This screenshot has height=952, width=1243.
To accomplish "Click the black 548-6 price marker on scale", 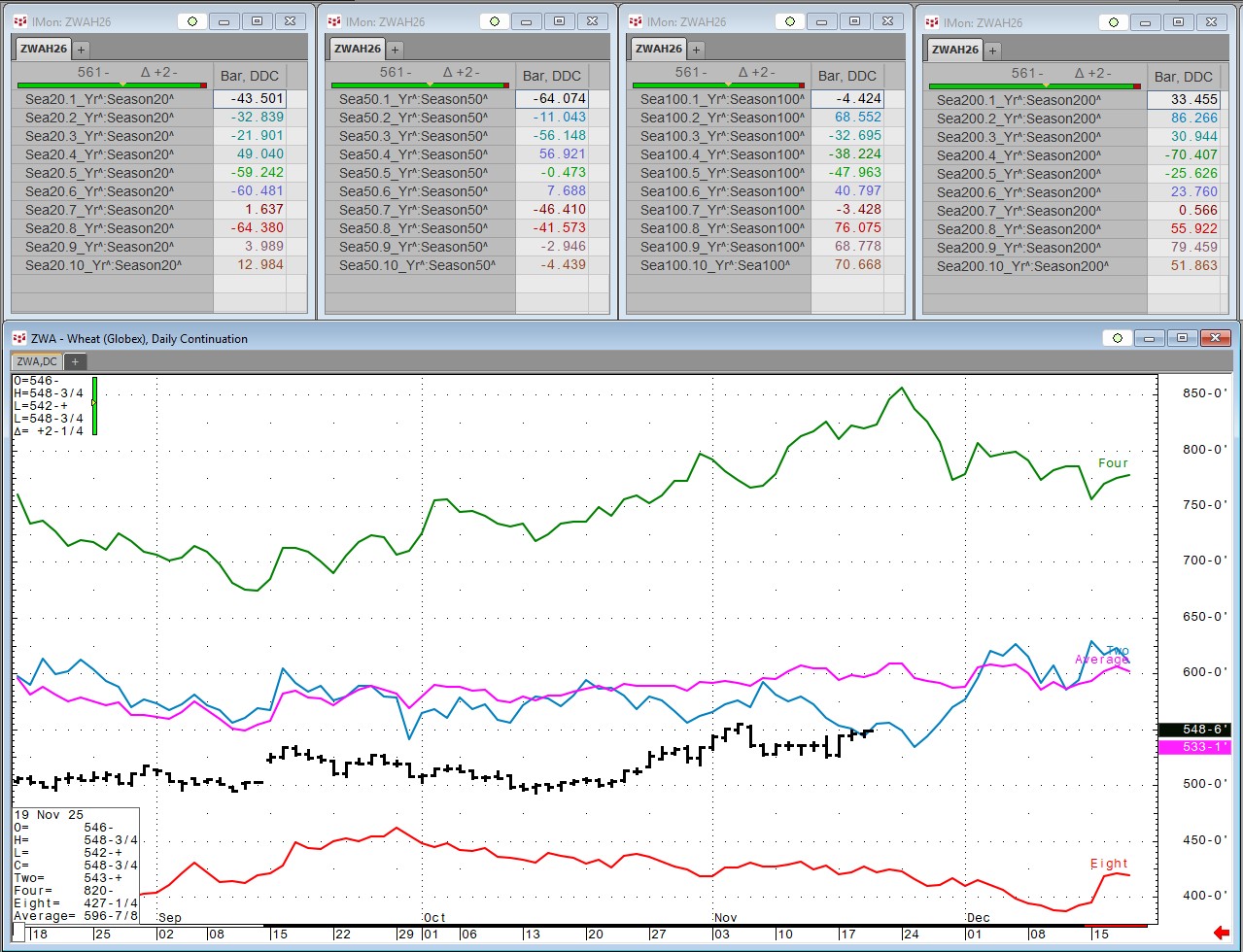I will pos(1194,730).
